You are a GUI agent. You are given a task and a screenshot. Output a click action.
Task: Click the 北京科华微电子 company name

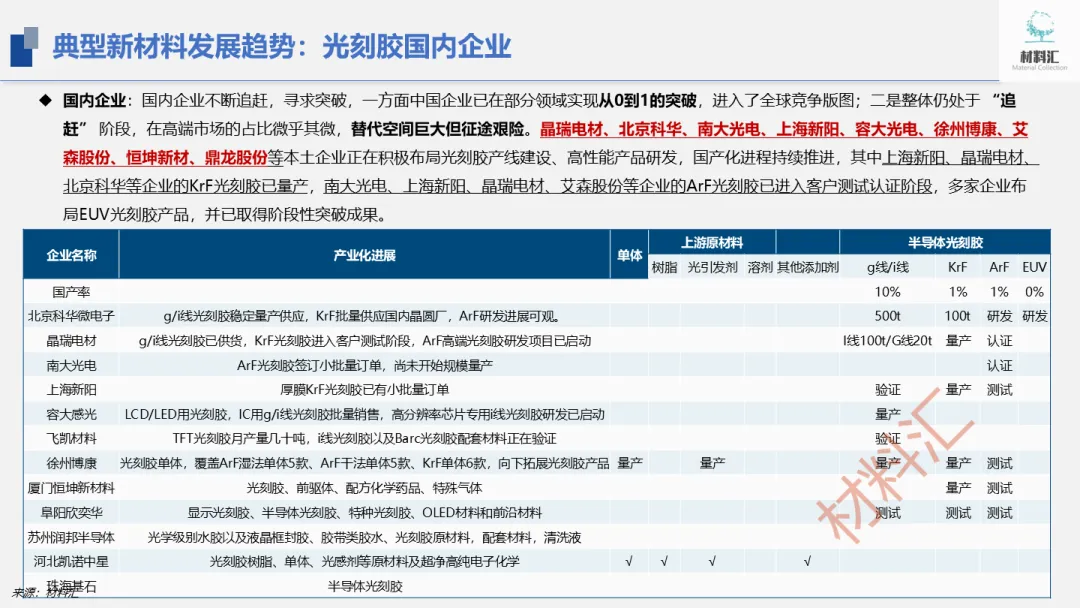click(71, 316)
